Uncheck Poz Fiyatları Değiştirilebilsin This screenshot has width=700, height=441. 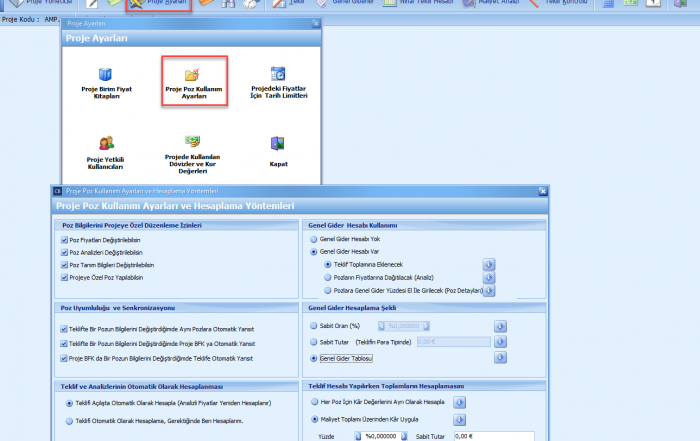click(65, 241)
